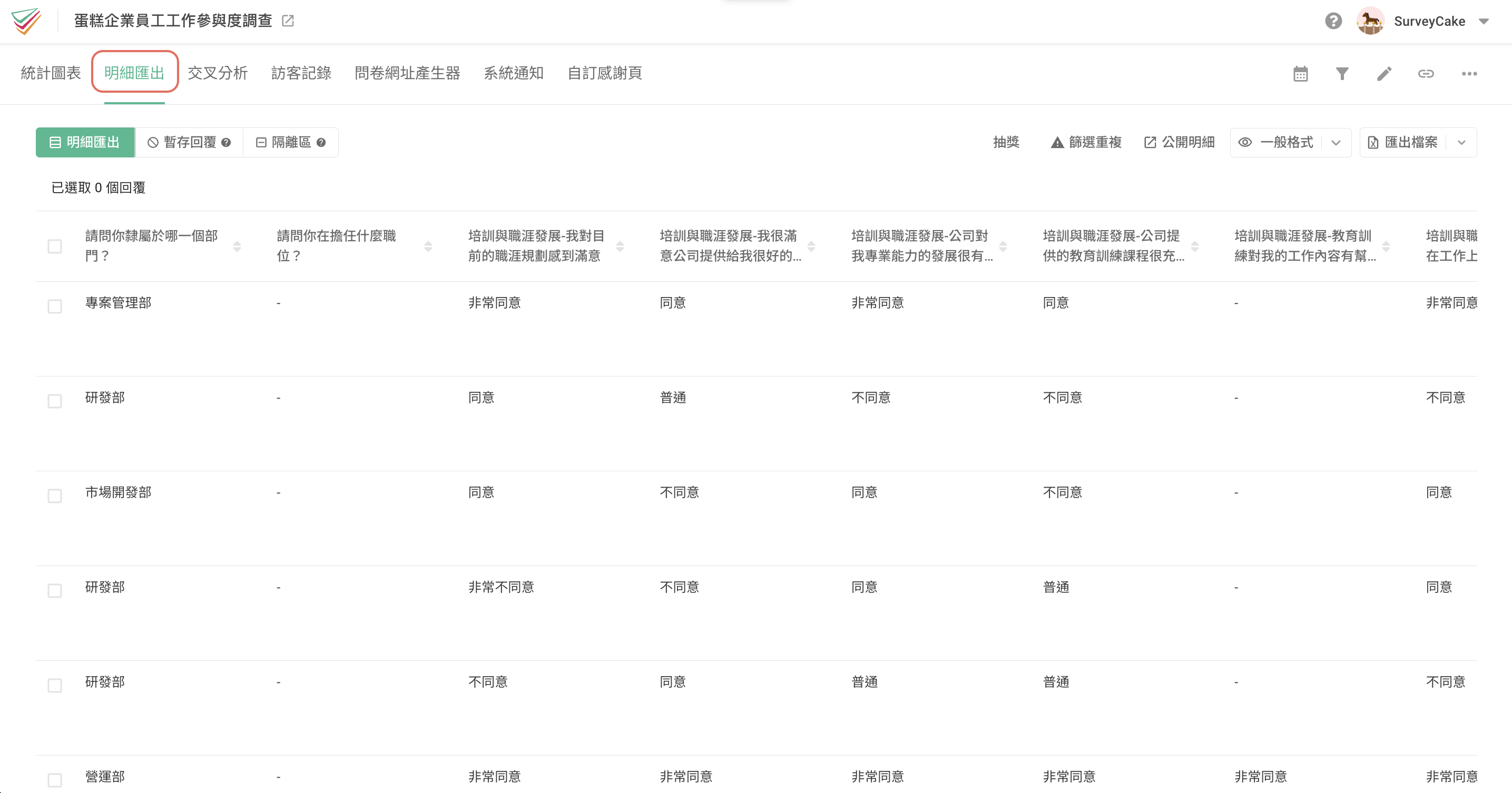Open the 交叉分析 tab
The image size is (1512, 793).
[218, 73]
